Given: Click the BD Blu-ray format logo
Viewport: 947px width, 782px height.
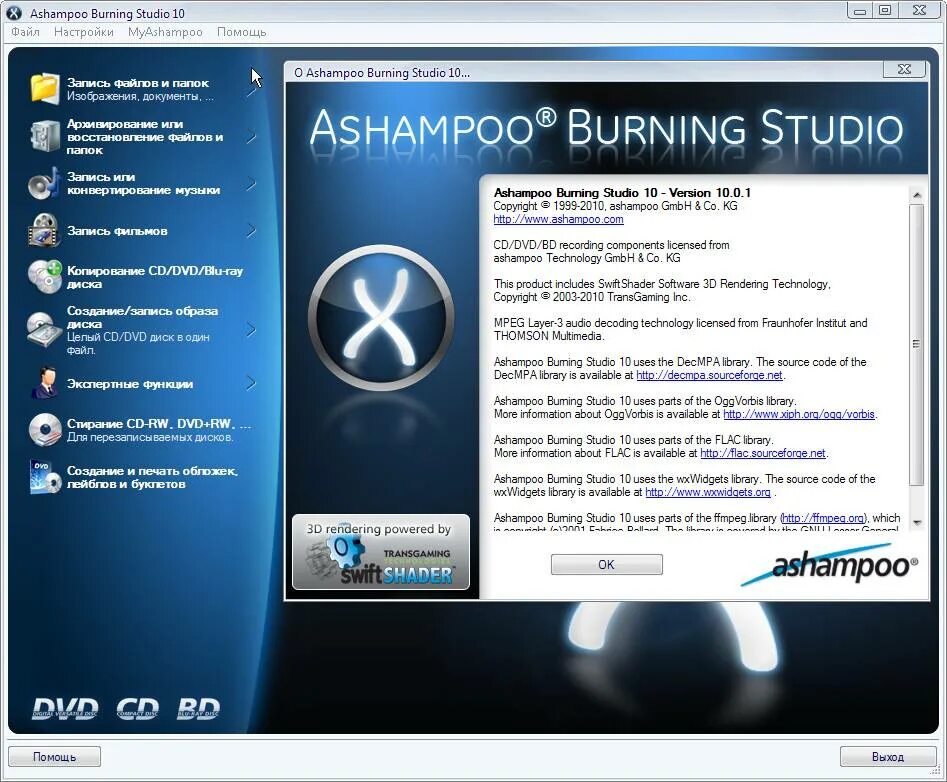Looking at the screenshot, I should pyautogui.click(x=199, y=708).
